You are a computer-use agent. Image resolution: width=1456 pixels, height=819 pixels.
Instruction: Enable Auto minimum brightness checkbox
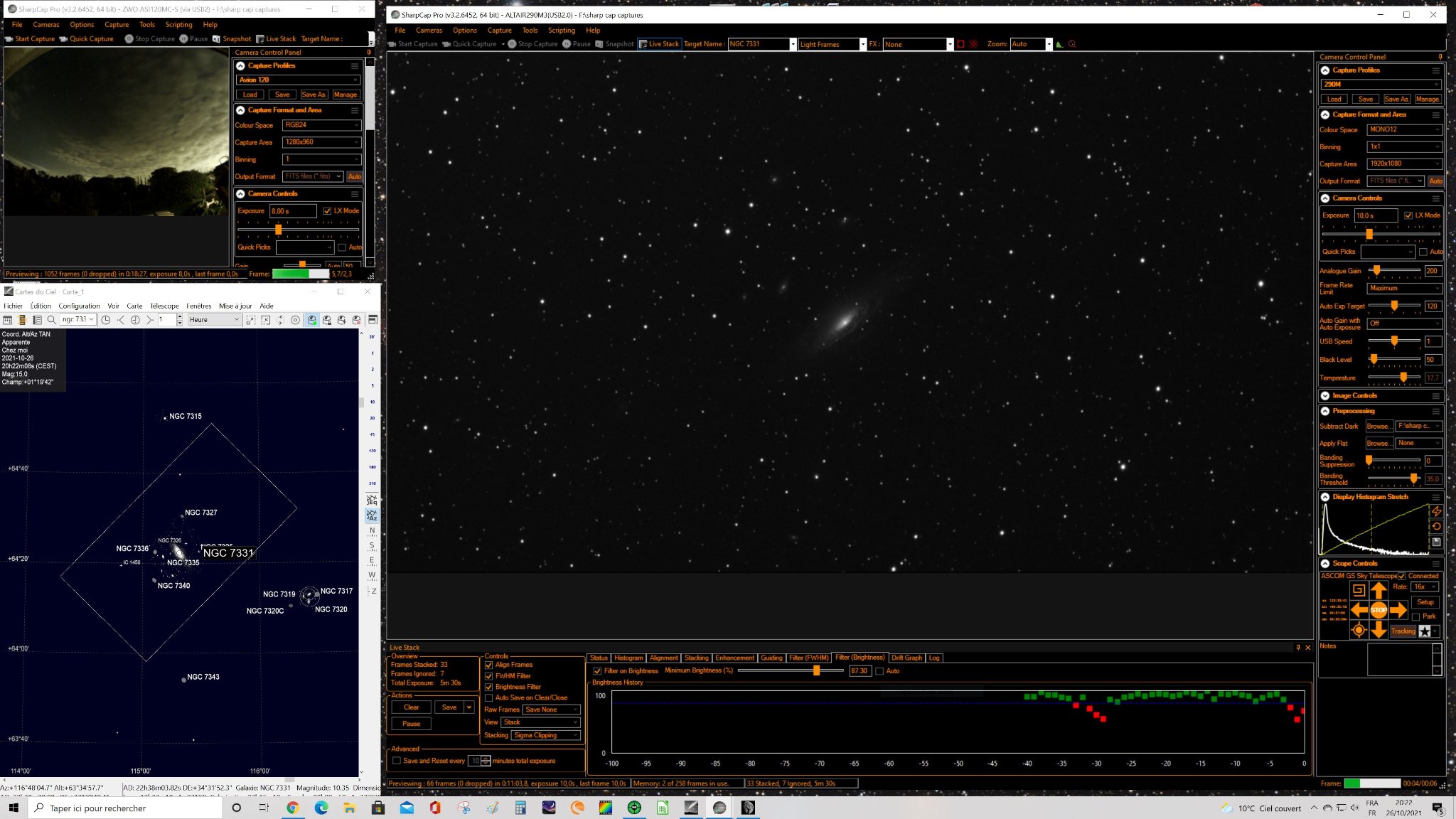click(x=879, y=671)
